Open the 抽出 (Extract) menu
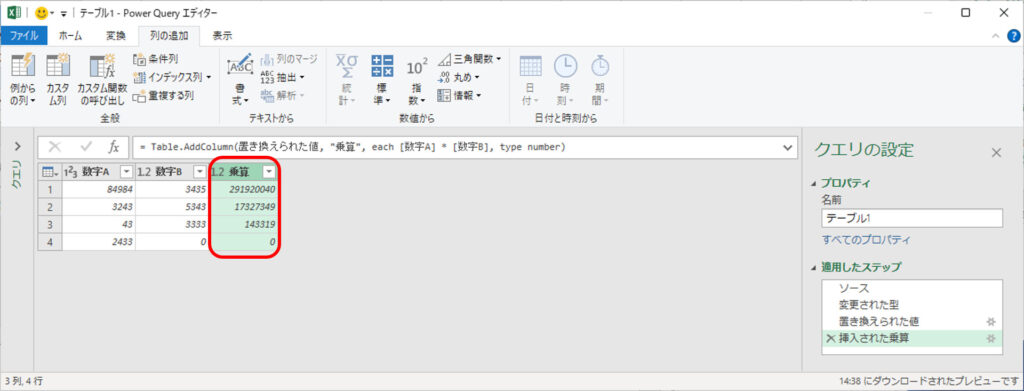The image size is (1024, 391). 283,78
